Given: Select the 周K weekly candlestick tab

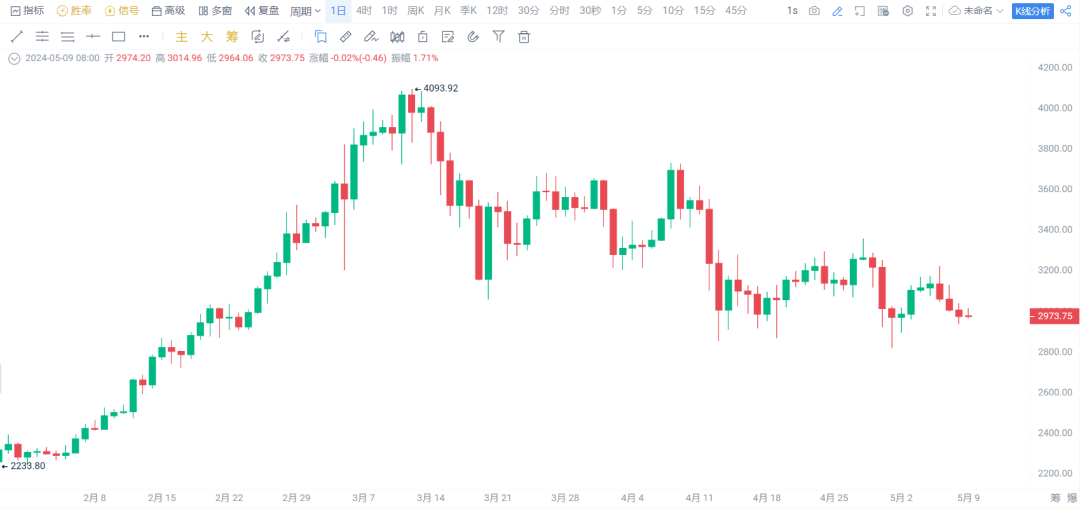Looking at the screenshot, I should coord(416,11).
